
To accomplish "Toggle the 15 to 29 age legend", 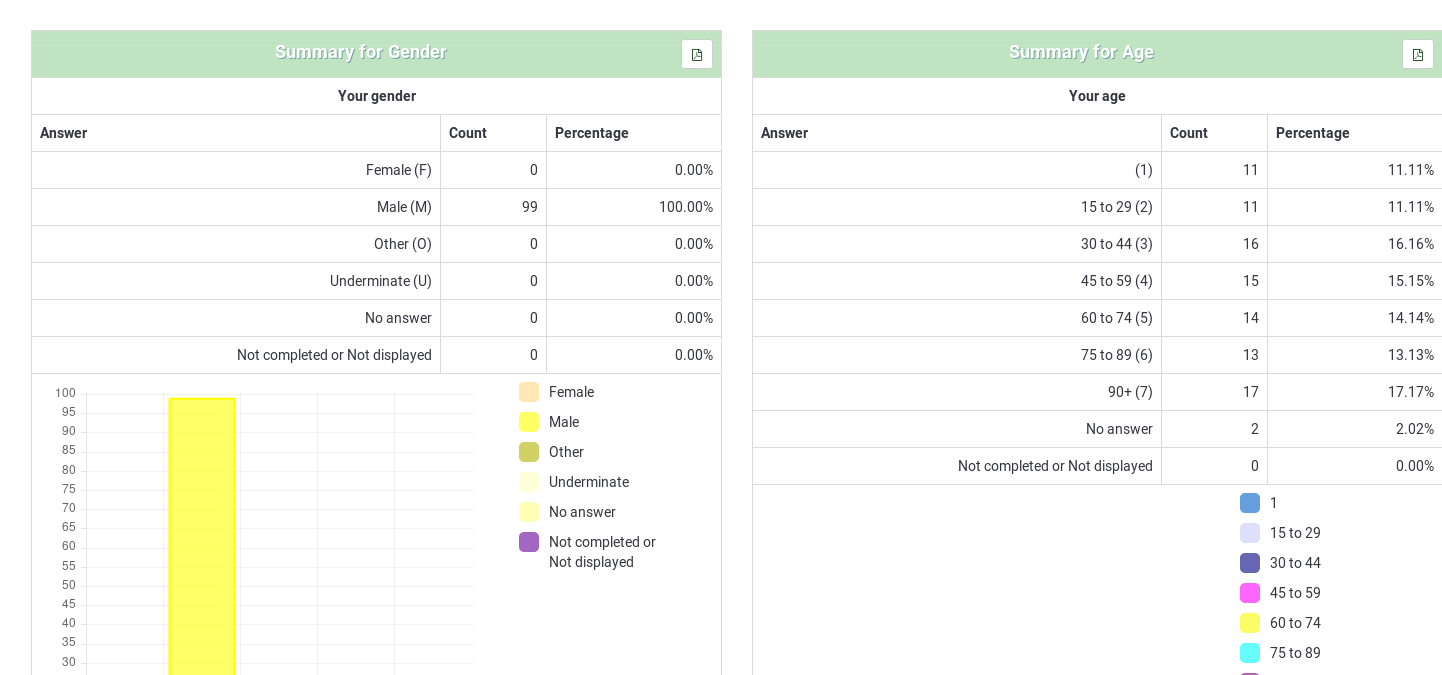I will pos(1250,533).
